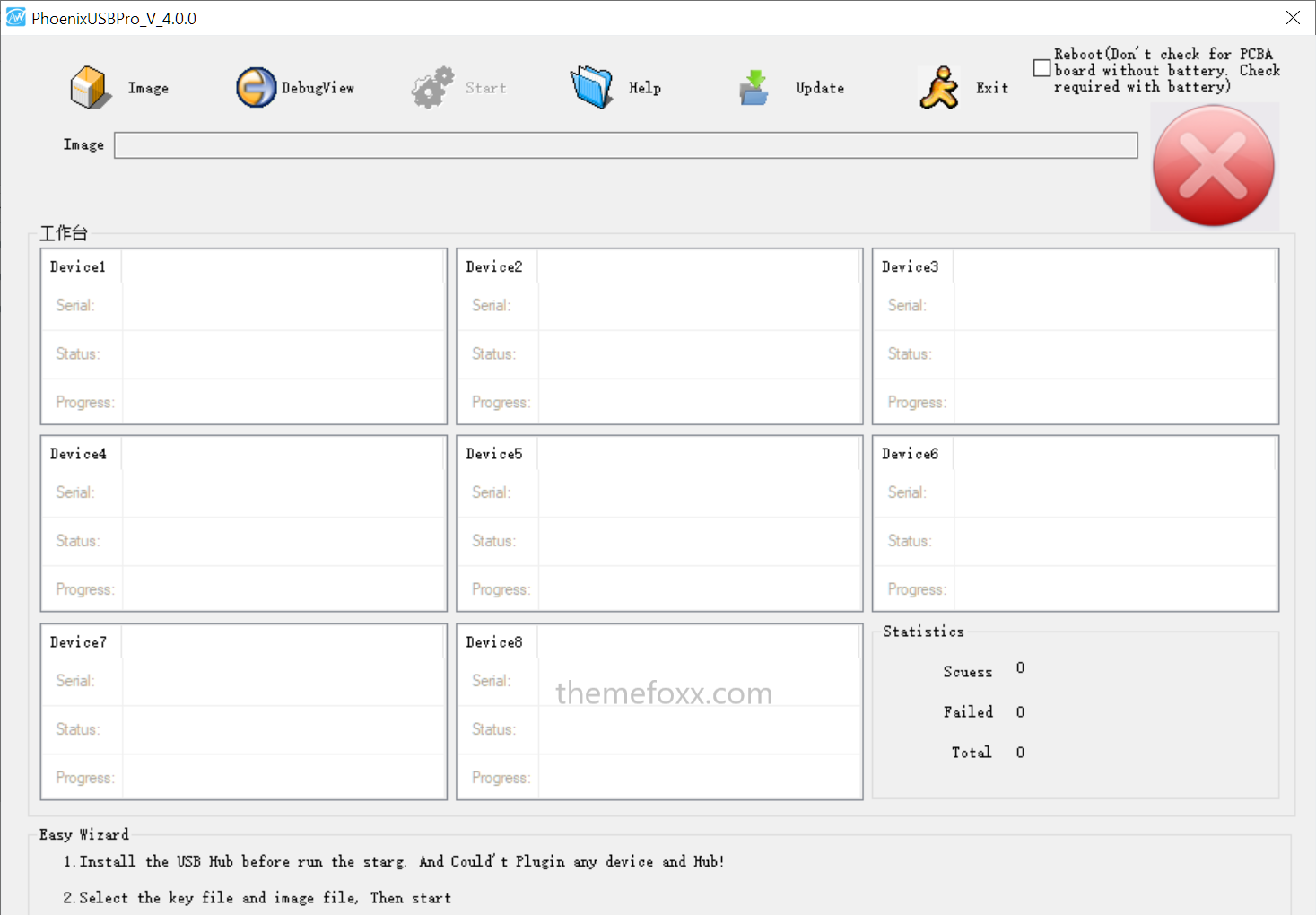The height and width of the screenshot is (915, 1316).
Task: Click the Device4 header text
Action: [78, 455]
